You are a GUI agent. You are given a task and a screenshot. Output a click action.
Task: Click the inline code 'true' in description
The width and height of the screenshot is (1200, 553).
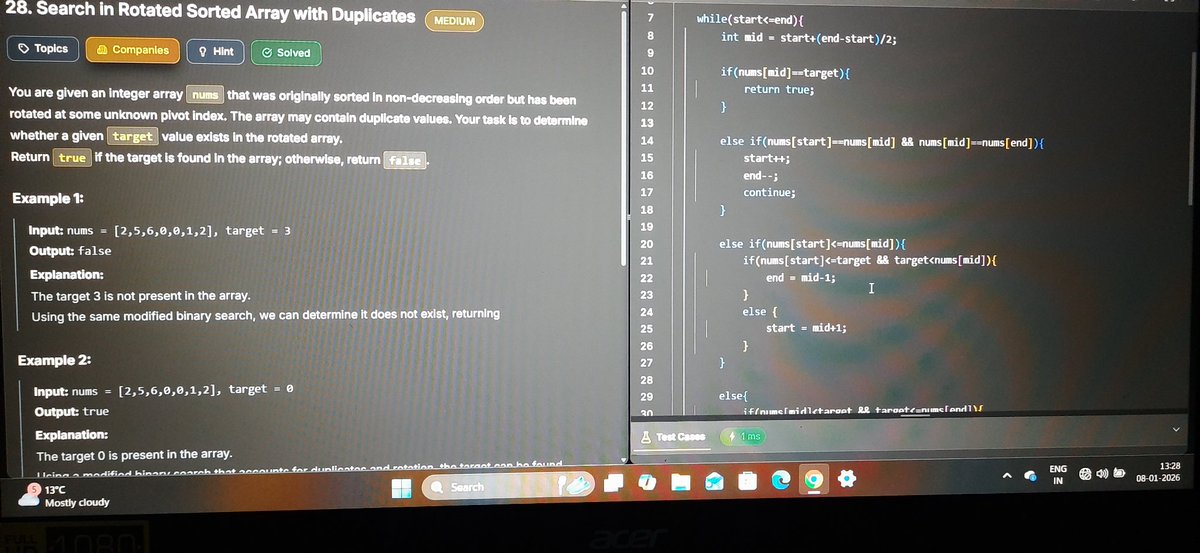(x=72, y=158)
